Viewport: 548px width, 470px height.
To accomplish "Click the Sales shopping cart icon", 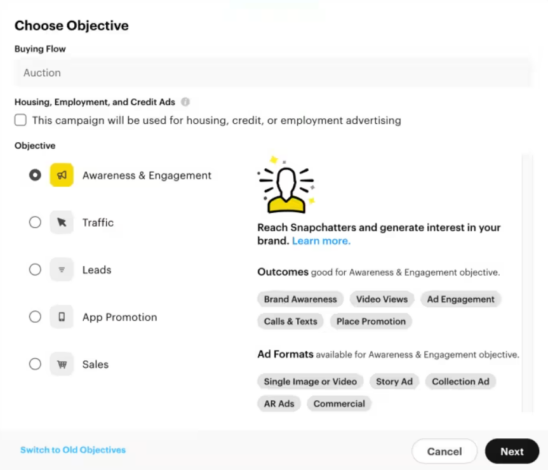I will 62,364.
